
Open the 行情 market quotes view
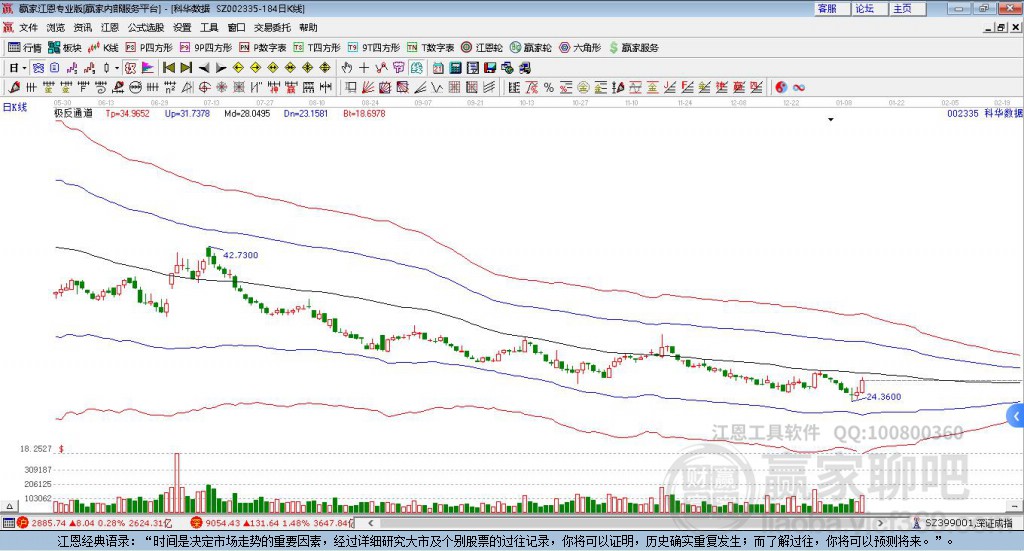point(24,48)
